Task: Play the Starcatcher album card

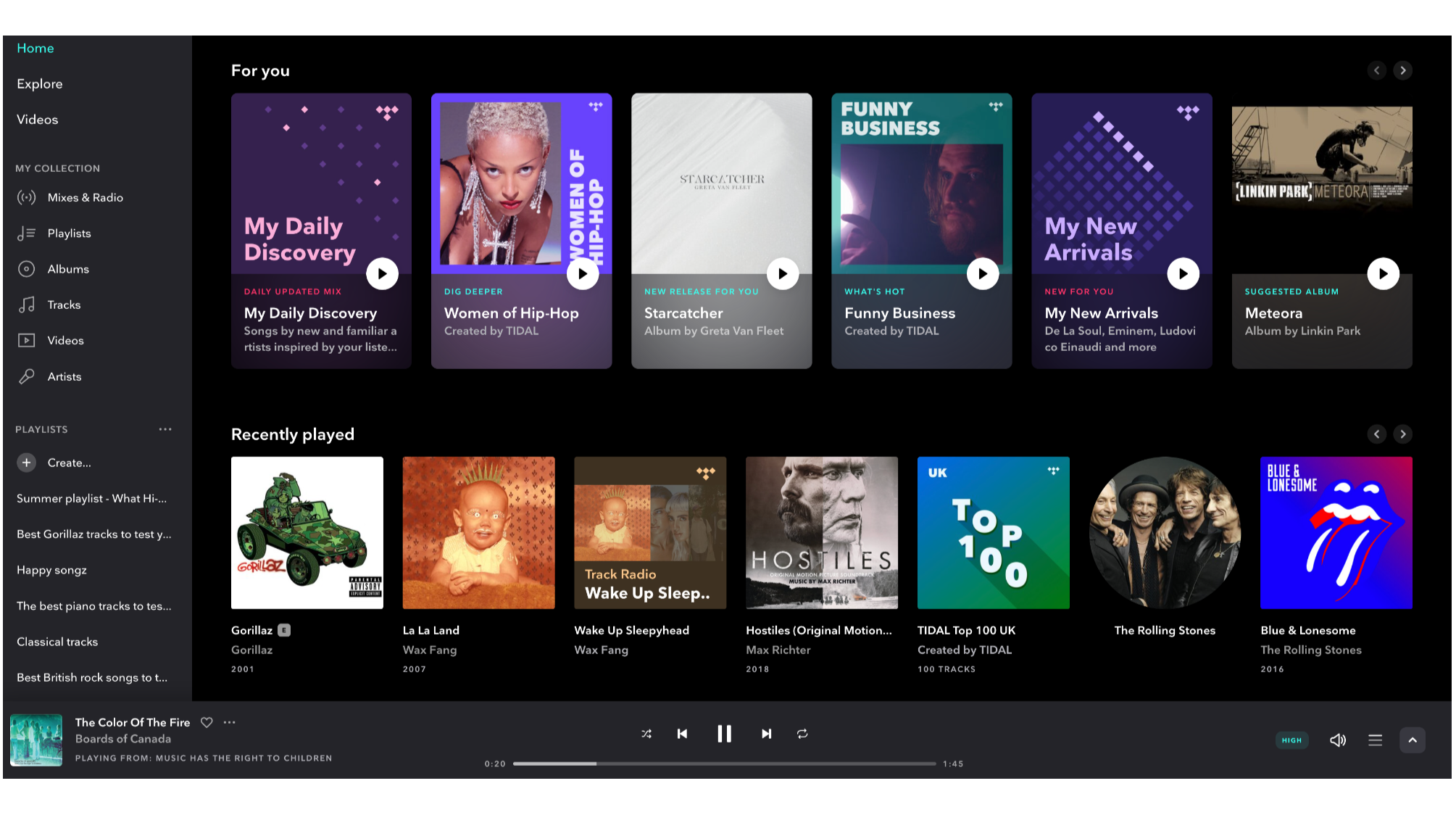Action: (x=782, y=274)
